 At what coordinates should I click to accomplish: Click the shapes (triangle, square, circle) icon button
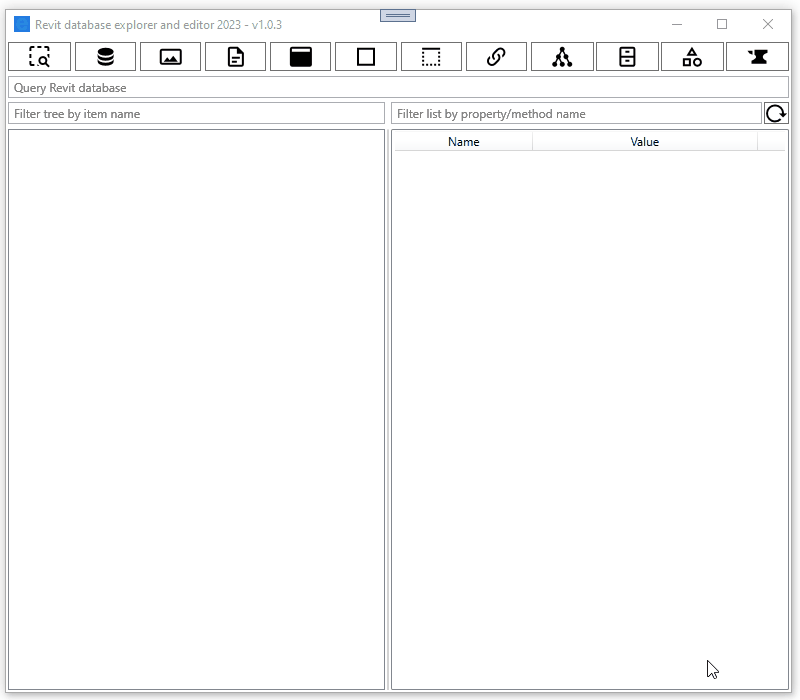[x=692, y=57]
